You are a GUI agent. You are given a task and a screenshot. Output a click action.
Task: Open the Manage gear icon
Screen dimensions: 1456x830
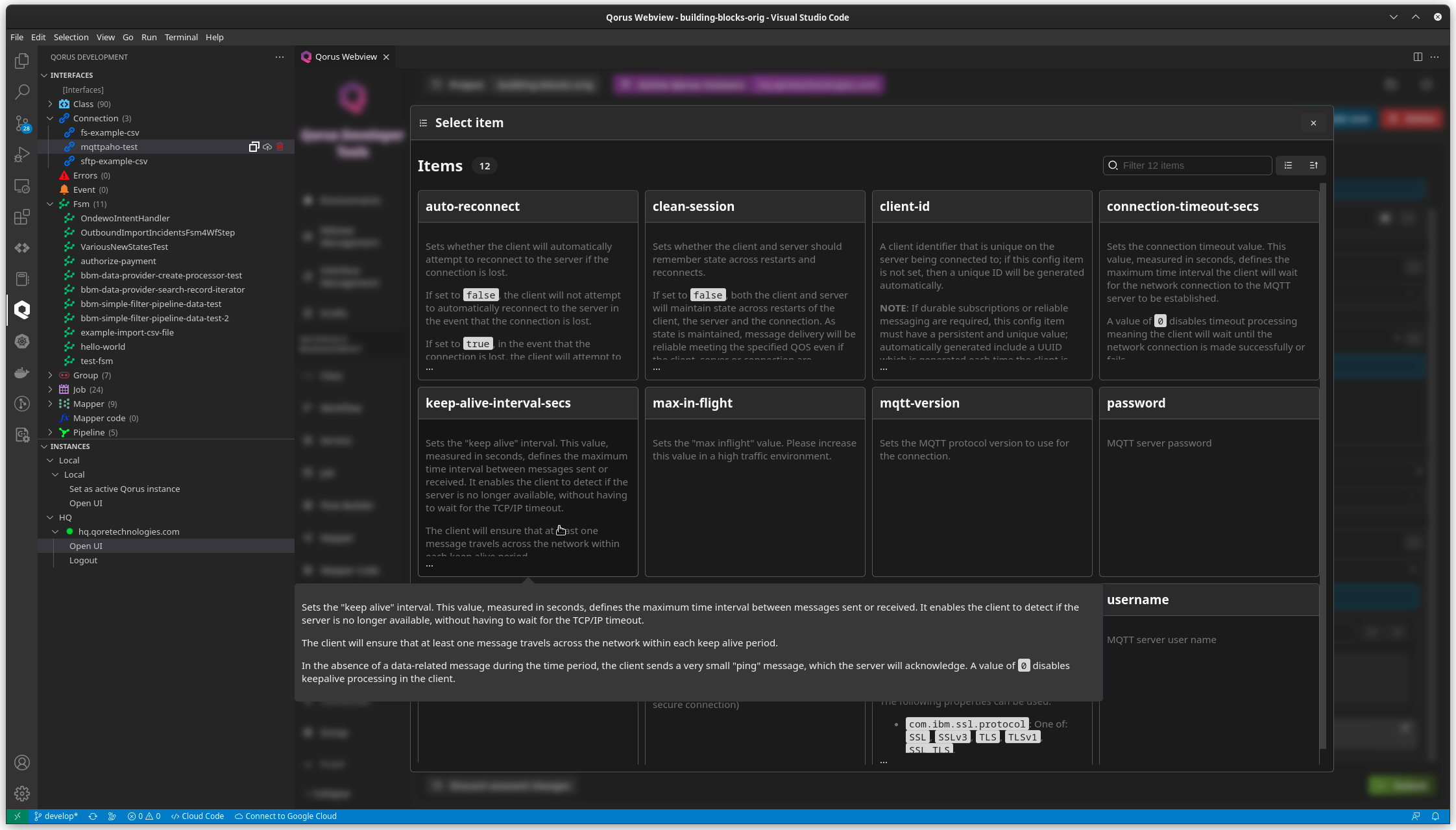22,794
